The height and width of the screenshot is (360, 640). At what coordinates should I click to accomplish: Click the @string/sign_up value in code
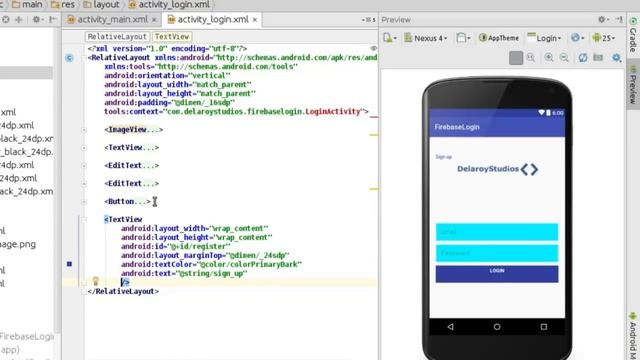point(212,273)
